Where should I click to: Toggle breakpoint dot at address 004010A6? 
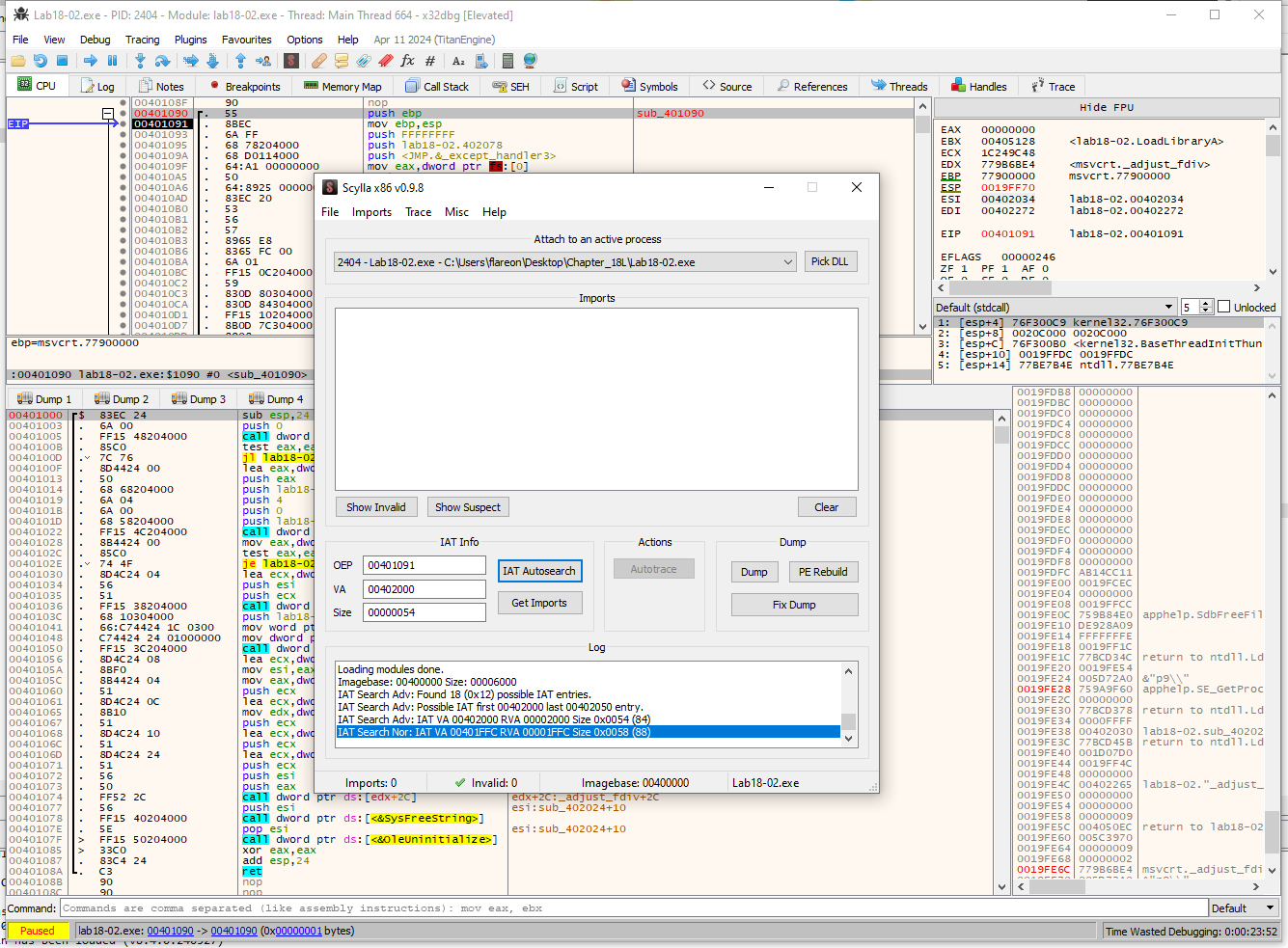tap(123, 187)
